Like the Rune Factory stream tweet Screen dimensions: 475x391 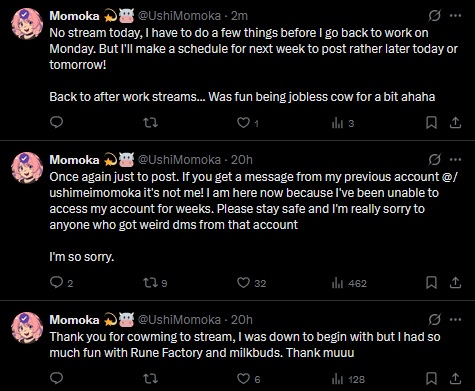(x=248, y=379)
